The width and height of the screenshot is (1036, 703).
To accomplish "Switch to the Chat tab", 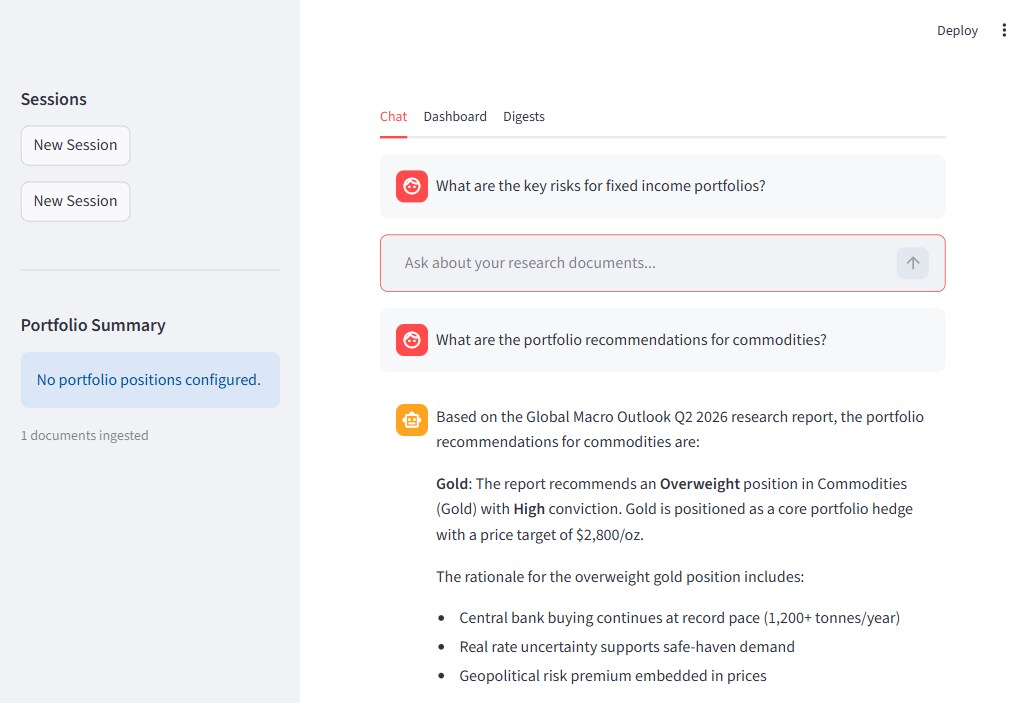I will [393, 117].
